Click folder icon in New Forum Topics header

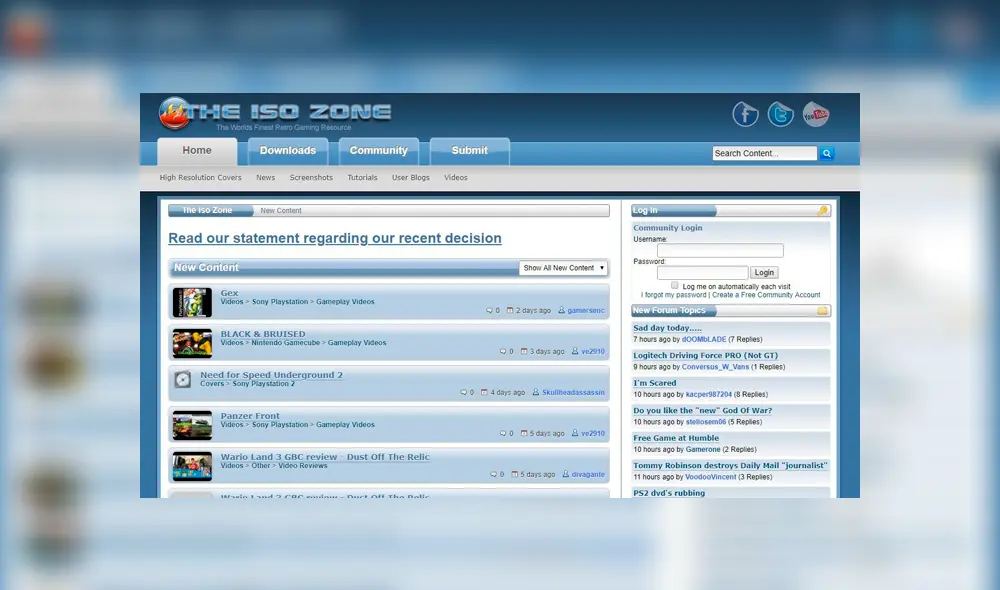[822, 311]
